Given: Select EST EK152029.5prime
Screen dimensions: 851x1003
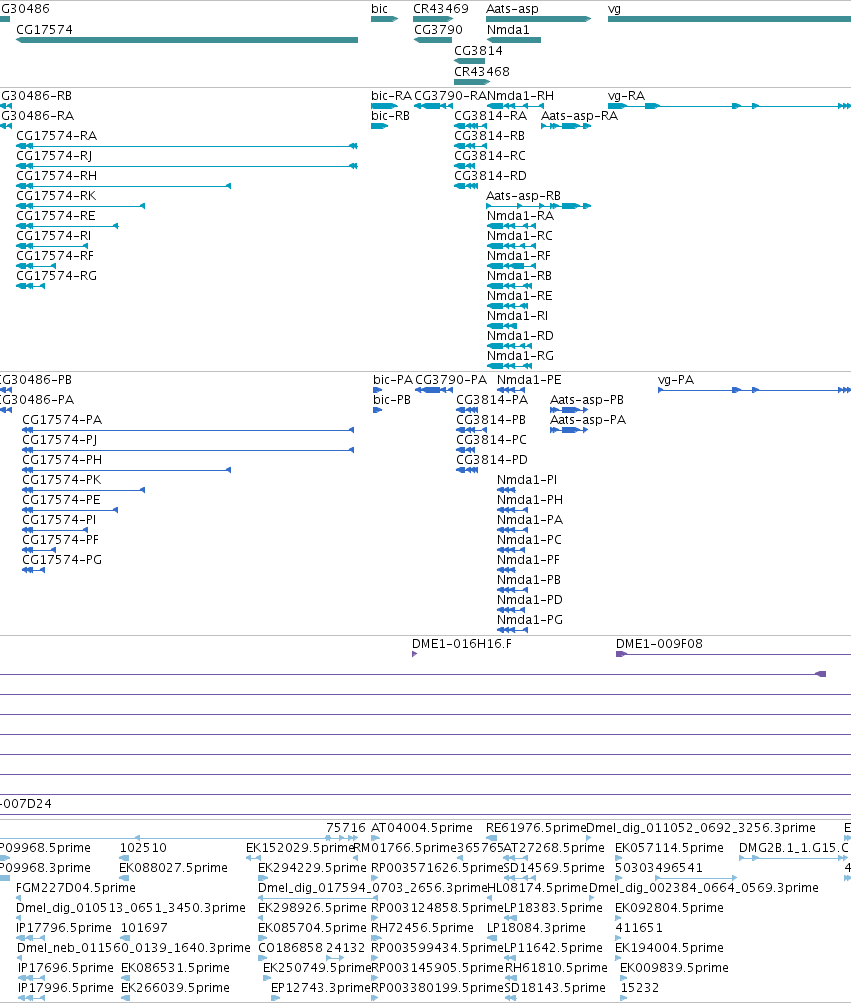Looking at the screenshot, I should pyautogui.click(x=300, y=848).
